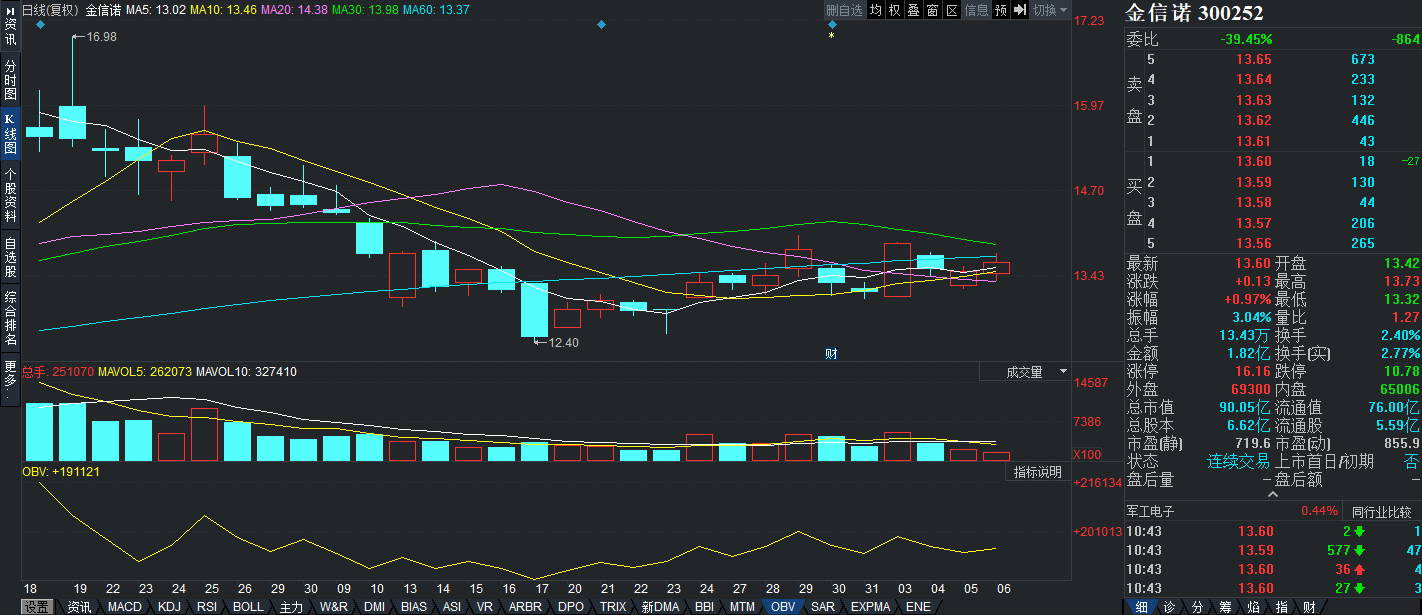Select the 焰 tab in quote panel

1253,607
